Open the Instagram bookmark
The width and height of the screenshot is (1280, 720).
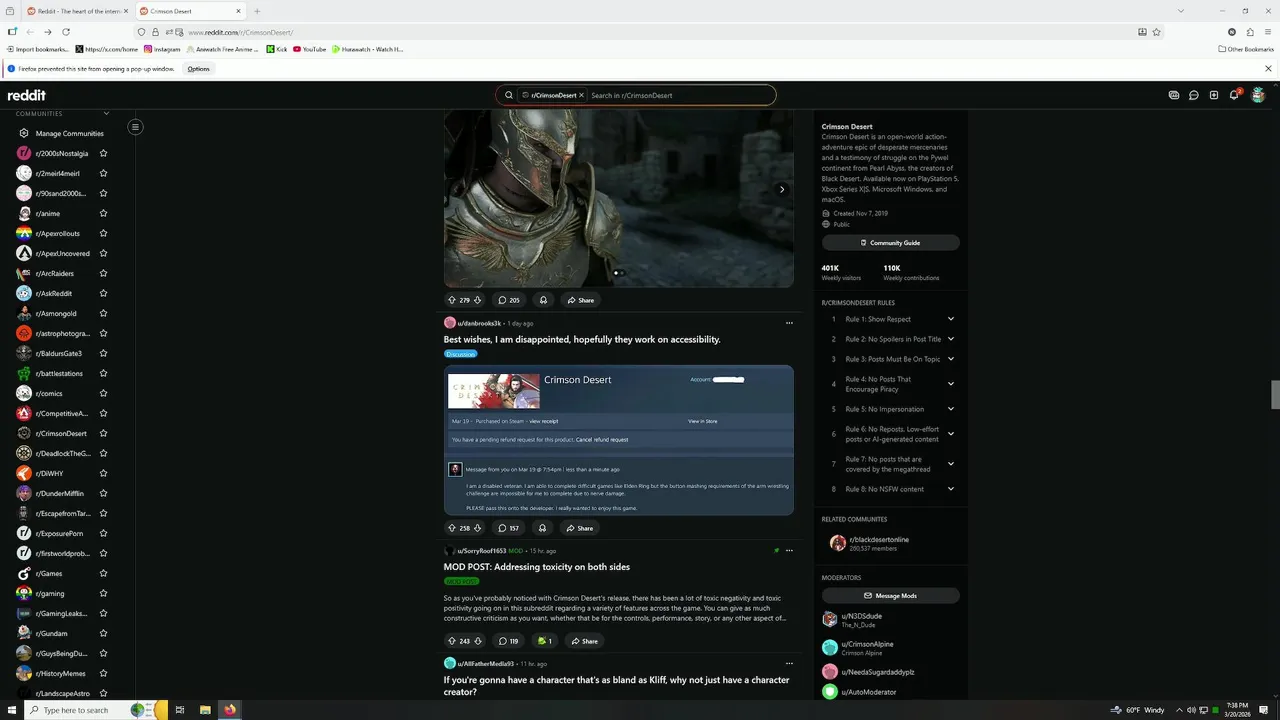coord(162,49)
